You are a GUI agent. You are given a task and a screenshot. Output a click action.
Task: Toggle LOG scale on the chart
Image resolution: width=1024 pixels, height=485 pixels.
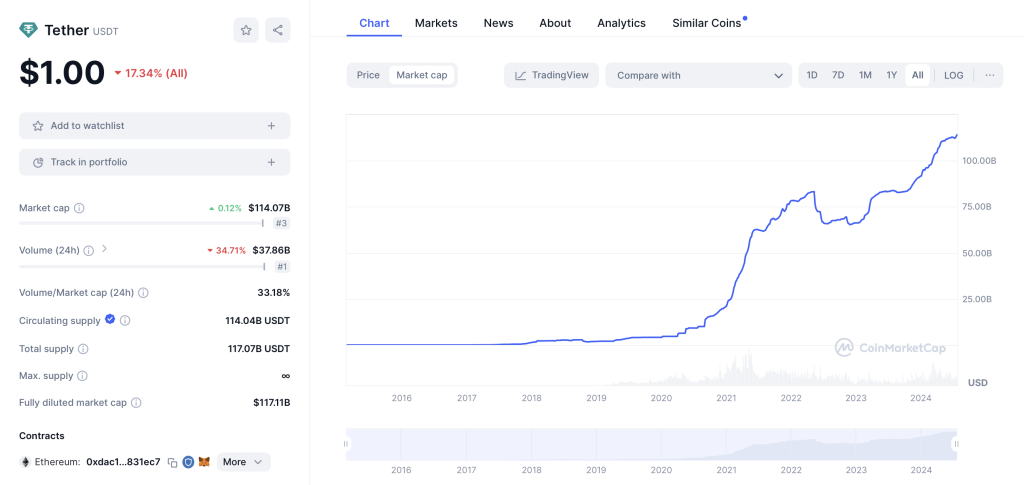(953, 75)
